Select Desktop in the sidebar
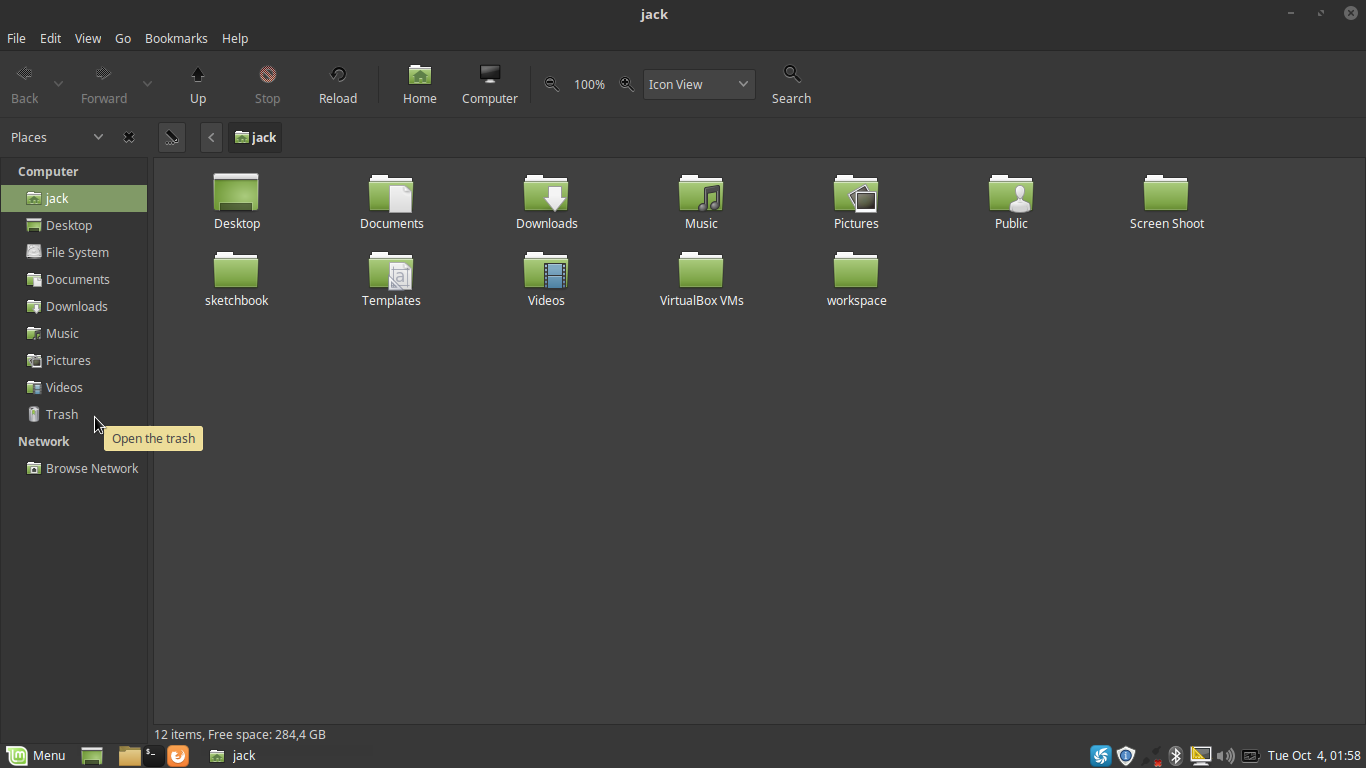 74,225
